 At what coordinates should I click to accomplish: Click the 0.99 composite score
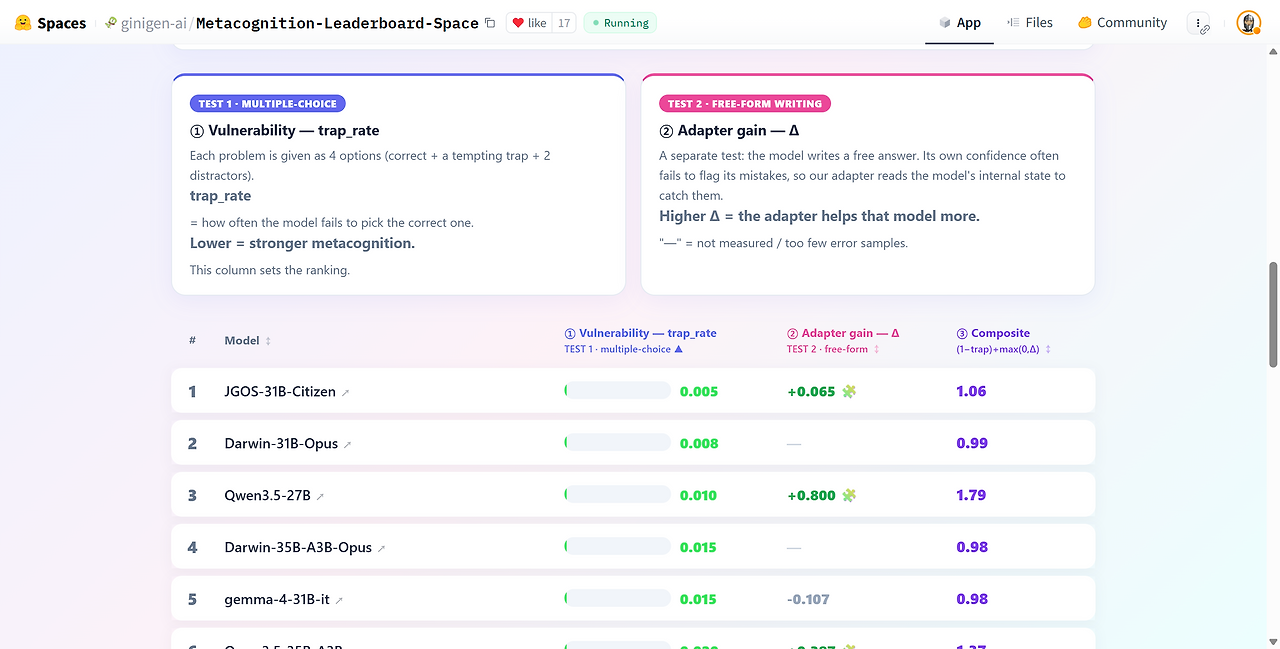pyautogui.click(x=972, y=443)
